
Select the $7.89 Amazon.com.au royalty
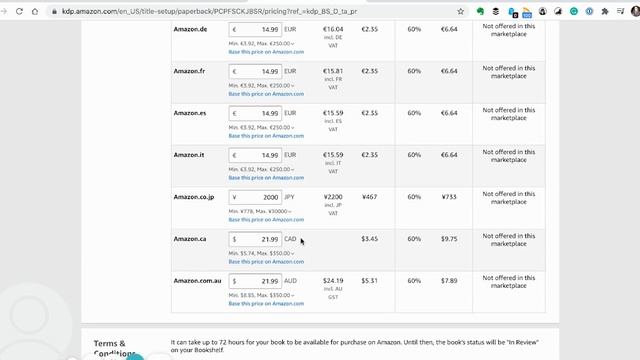(449, 281)
